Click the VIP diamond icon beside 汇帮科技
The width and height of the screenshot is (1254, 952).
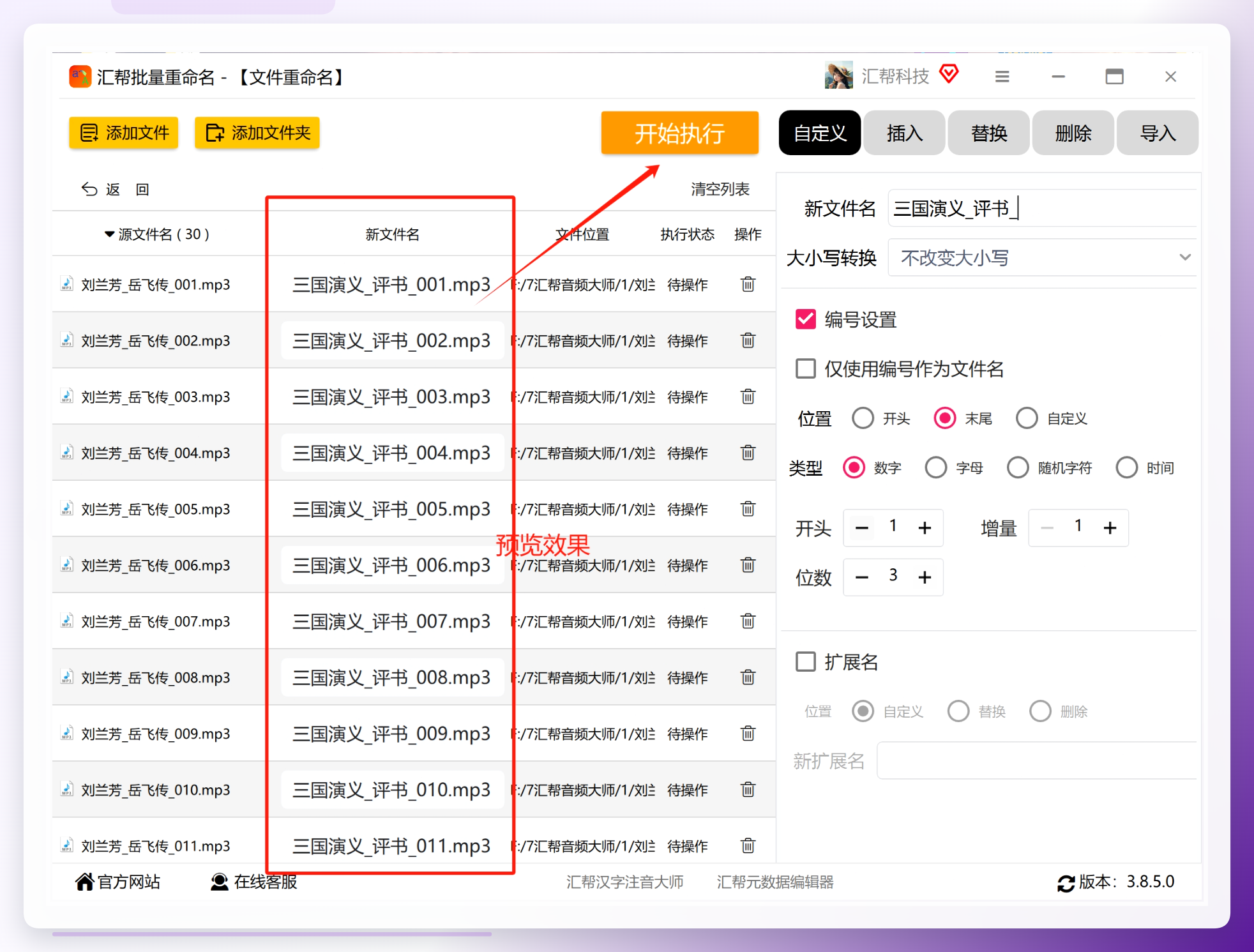pyautogui.click(x=949, y=74)
